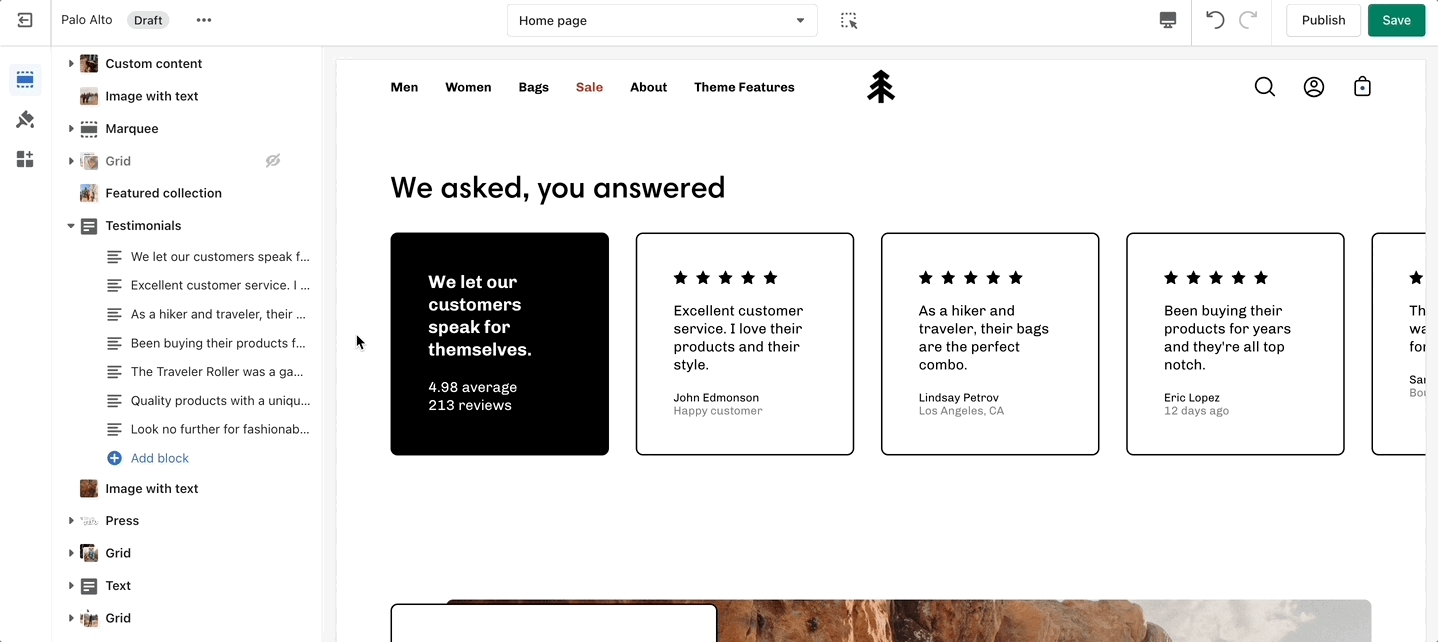1438x642 pixels.
Task: Expand the Marquee section
Action: [71, 129]
